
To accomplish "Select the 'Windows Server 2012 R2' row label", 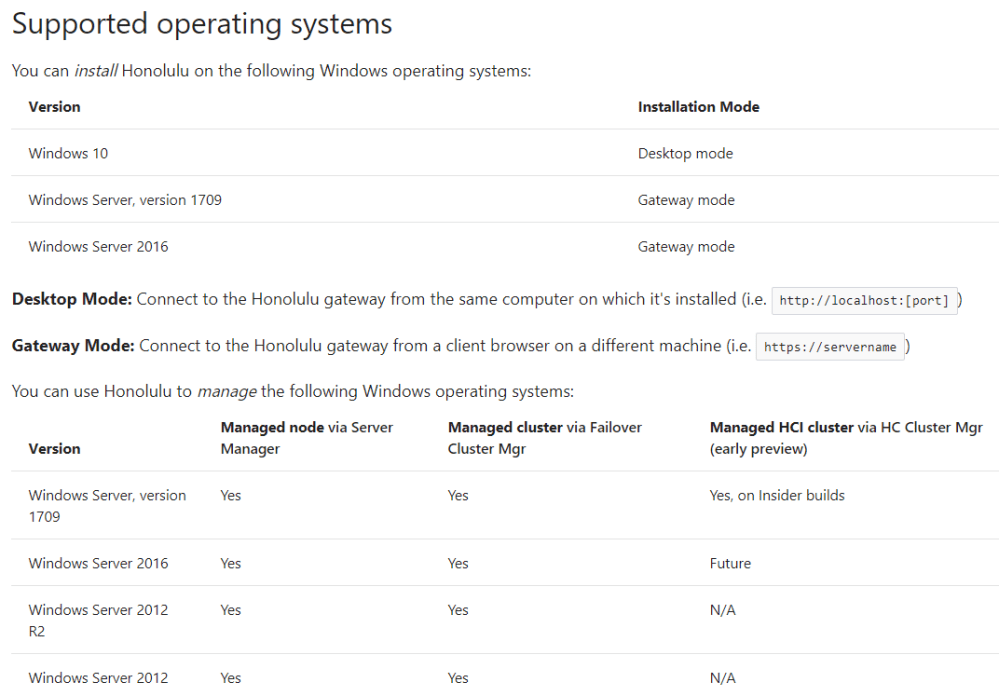I will coord(98,620).
